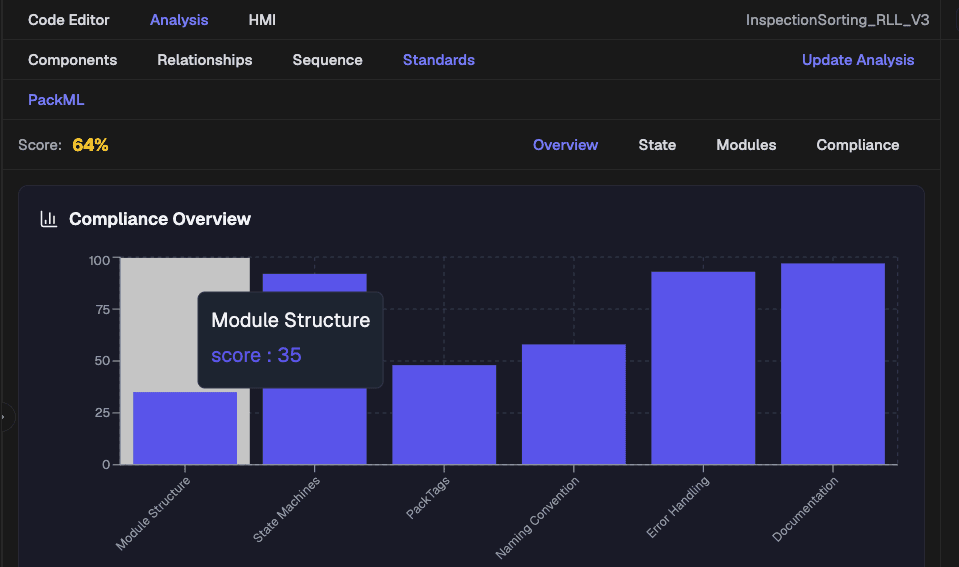
Task: Click the Documentation bar
Action: [833, 364]
